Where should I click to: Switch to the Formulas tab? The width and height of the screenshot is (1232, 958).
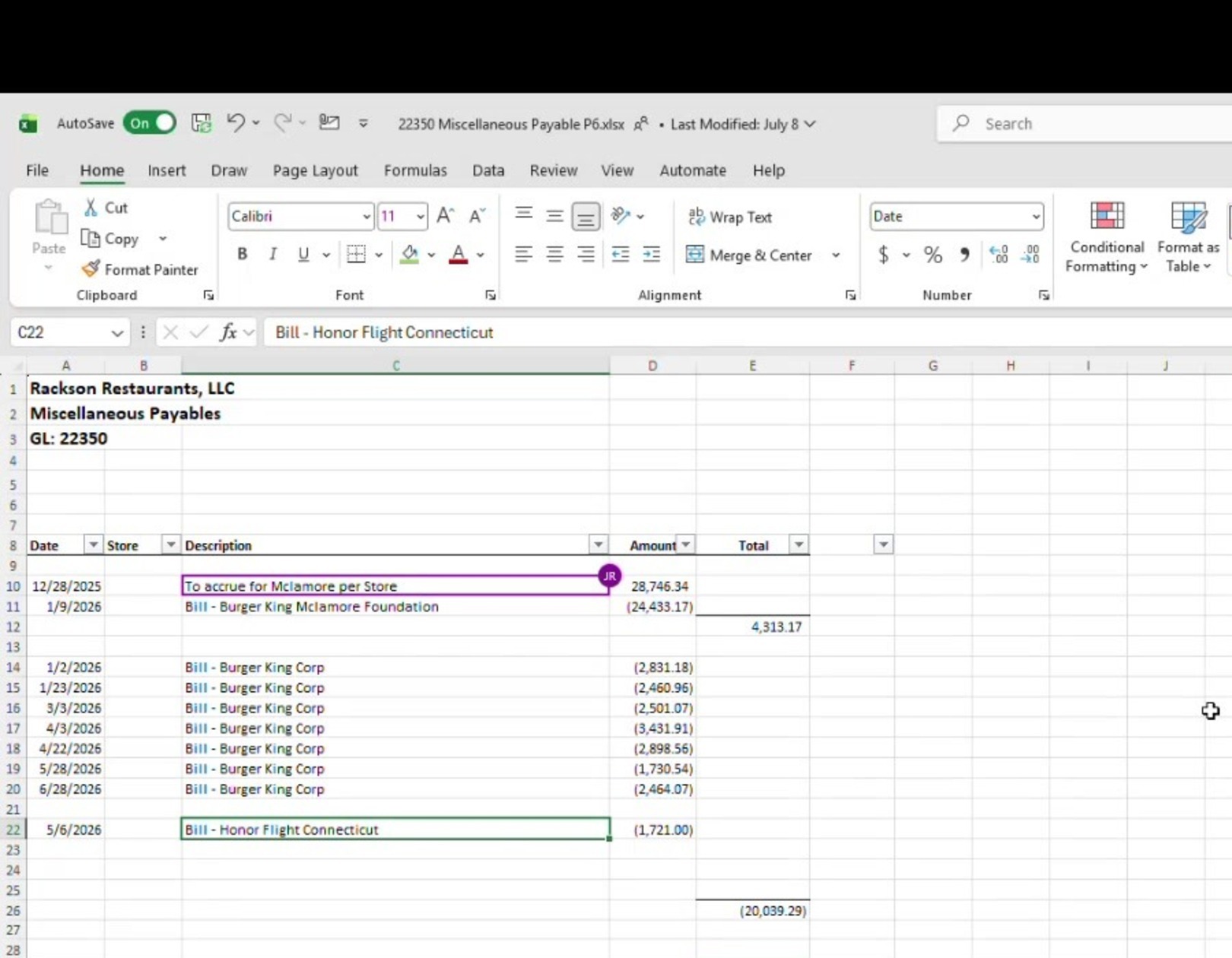pyautogui.click(x=415, y=170)
